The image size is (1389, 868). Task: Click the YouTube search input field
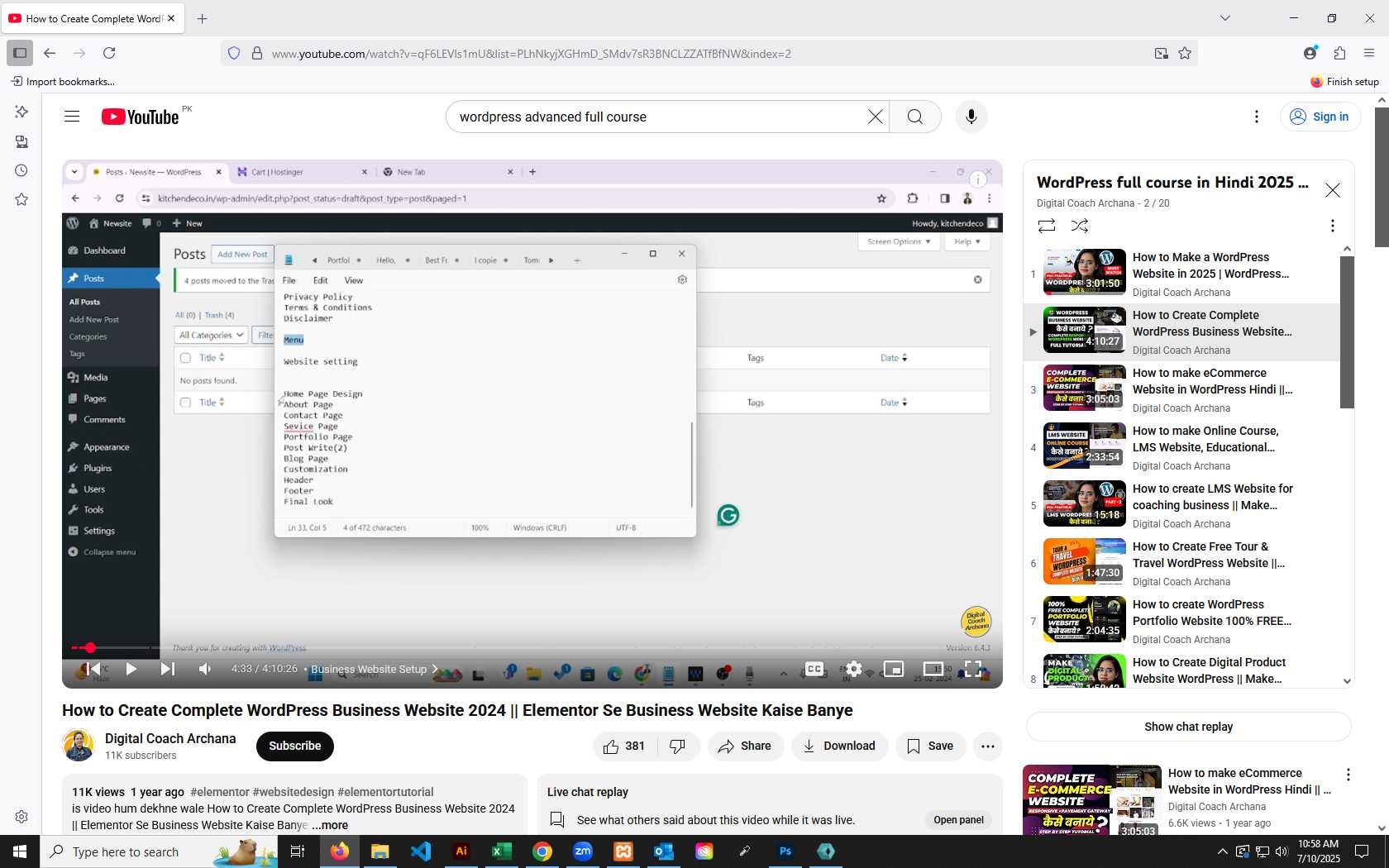tap(657, 117)
